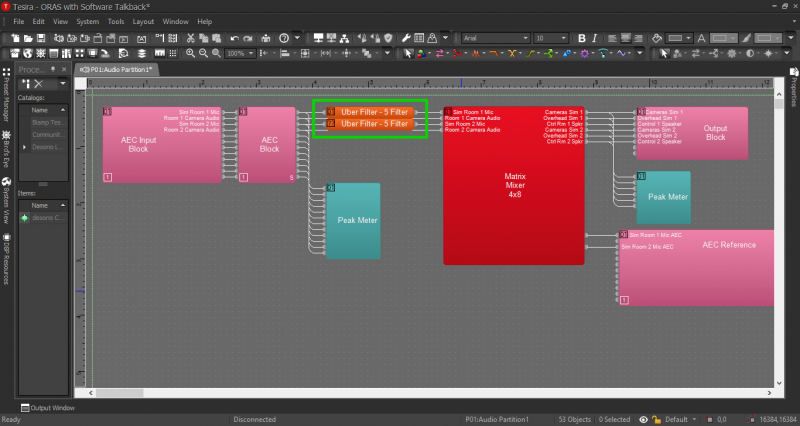Open the System View side panel

click(x=6, y=202)
